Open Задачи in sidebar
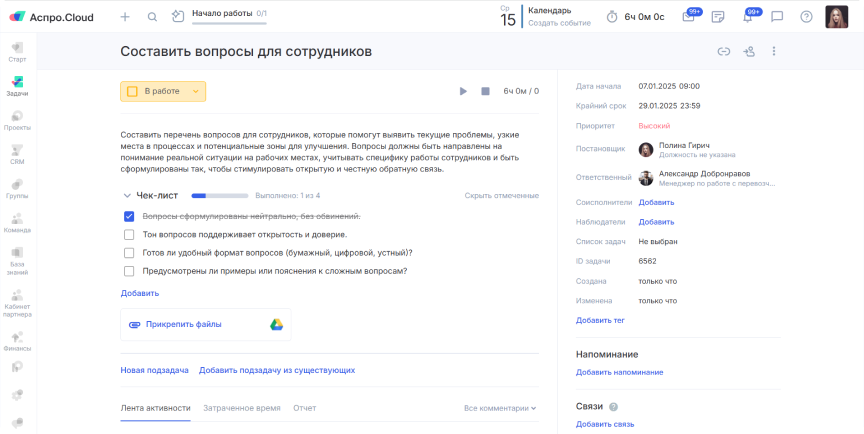The height and width of the screenshot is (434, 864). [17, 86]
